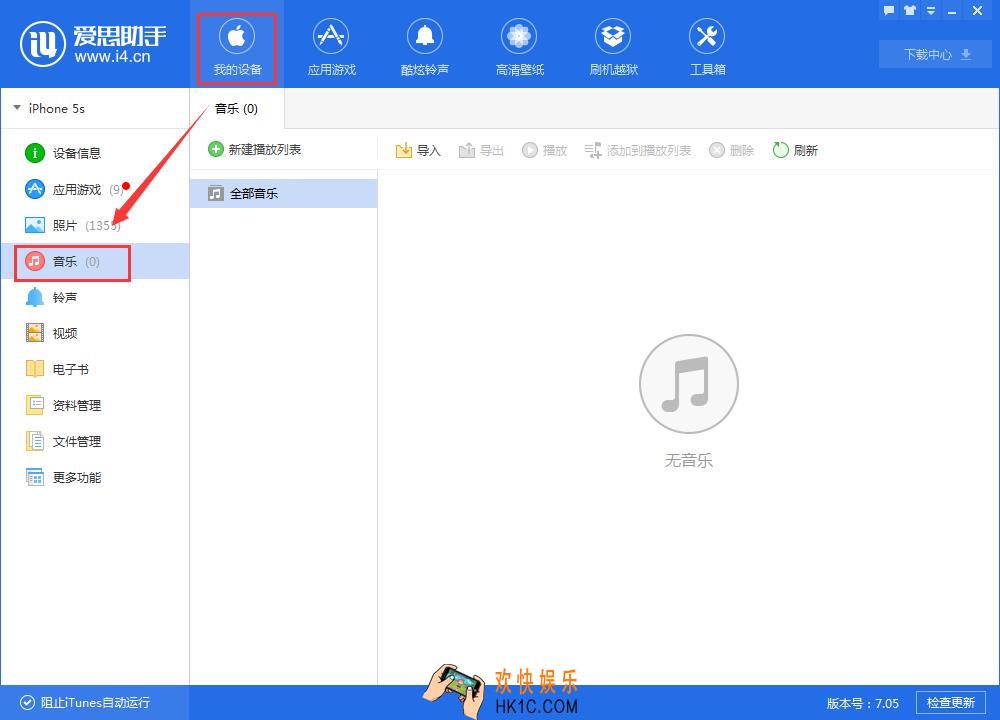Click 刷新 to refresh the music list
This screenshot has height=720, width=1000.
click(x=795, y=151)
